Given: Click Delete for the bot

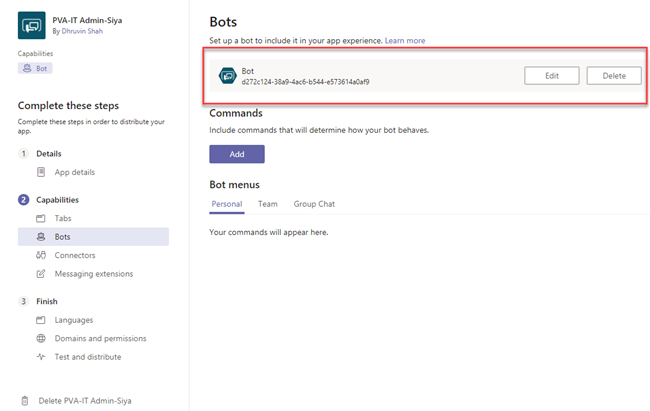Looking at the screenshot, I should coord(614,76).
